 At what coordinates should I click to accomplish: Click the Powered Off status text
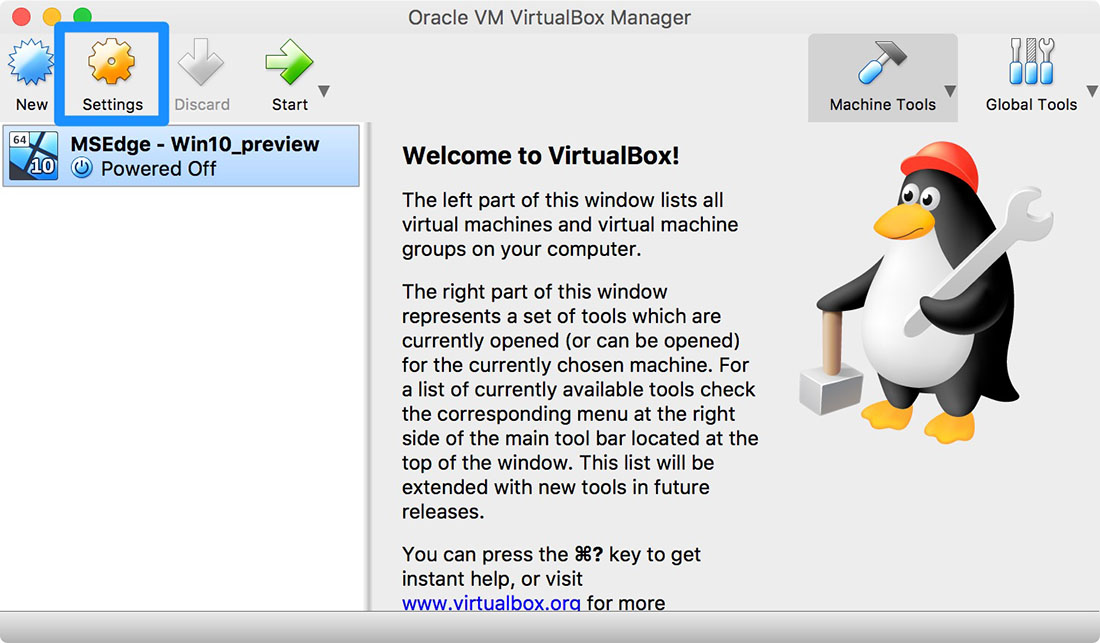159,169
